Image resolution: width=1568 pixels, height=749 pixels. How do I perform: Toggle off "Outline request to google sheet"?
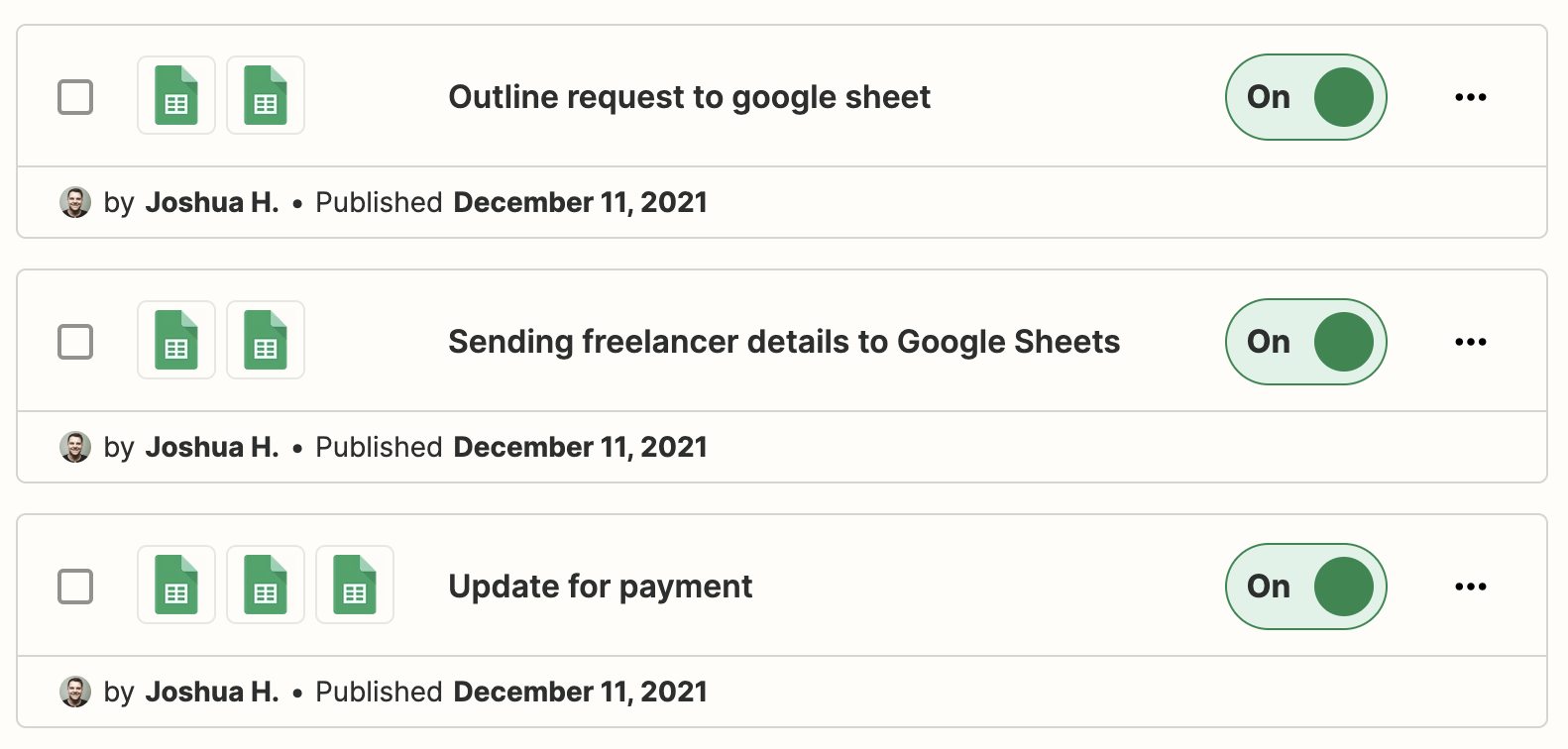coord(1306,97)
